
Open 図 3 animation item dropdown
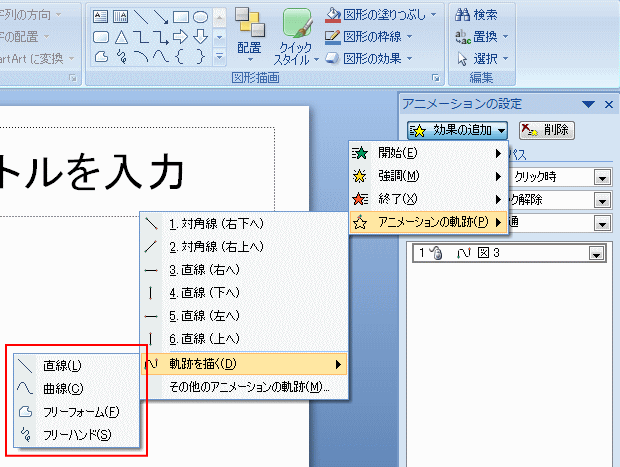click(597, 253)
